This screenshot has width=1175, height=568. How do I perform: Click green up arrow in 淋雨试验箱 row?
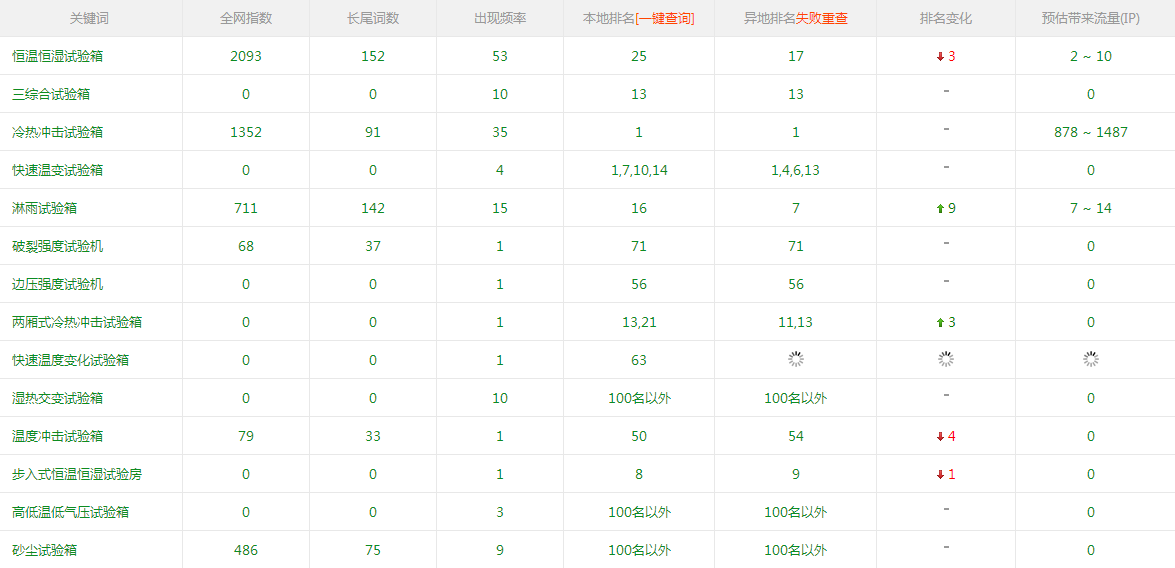pyautogui.click(x=940, y=209)
